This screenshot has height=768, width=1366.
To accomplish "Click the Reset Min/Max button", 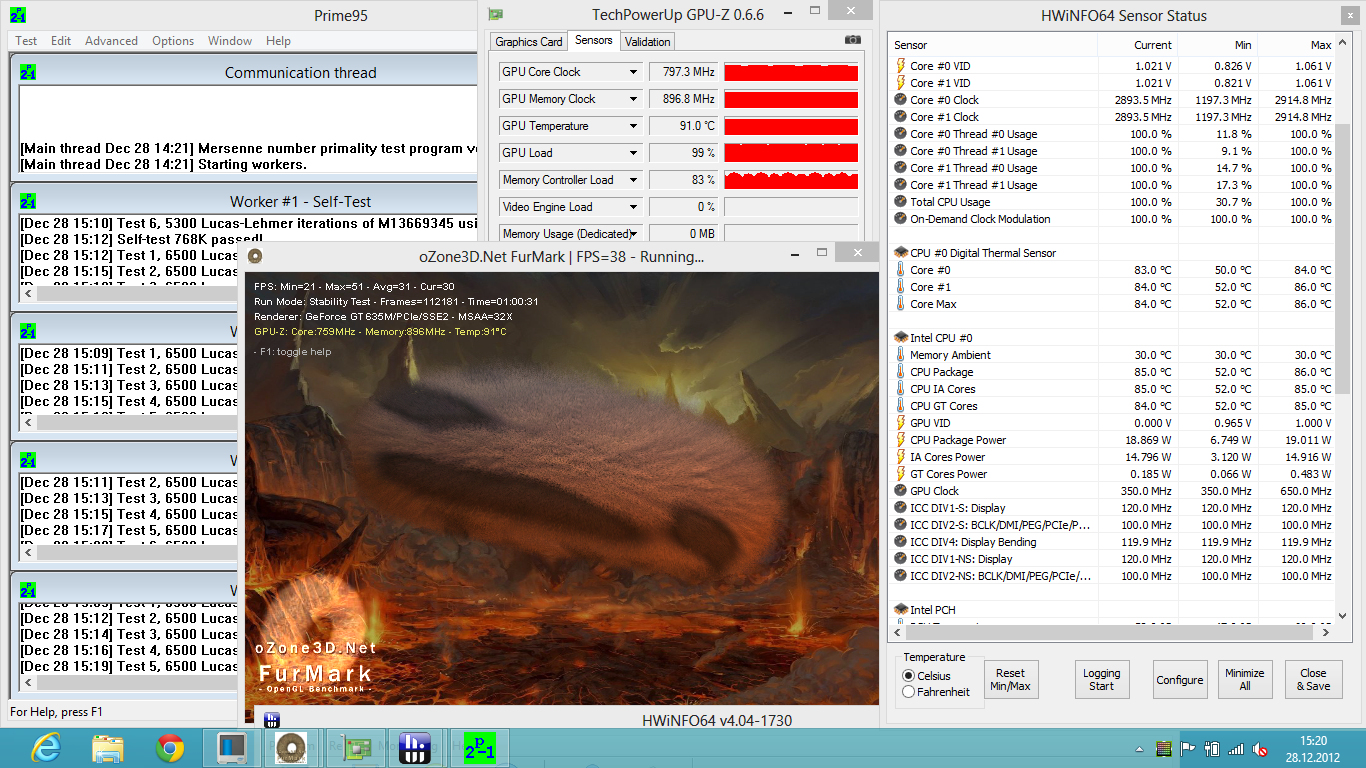I will pos(1010,680).
